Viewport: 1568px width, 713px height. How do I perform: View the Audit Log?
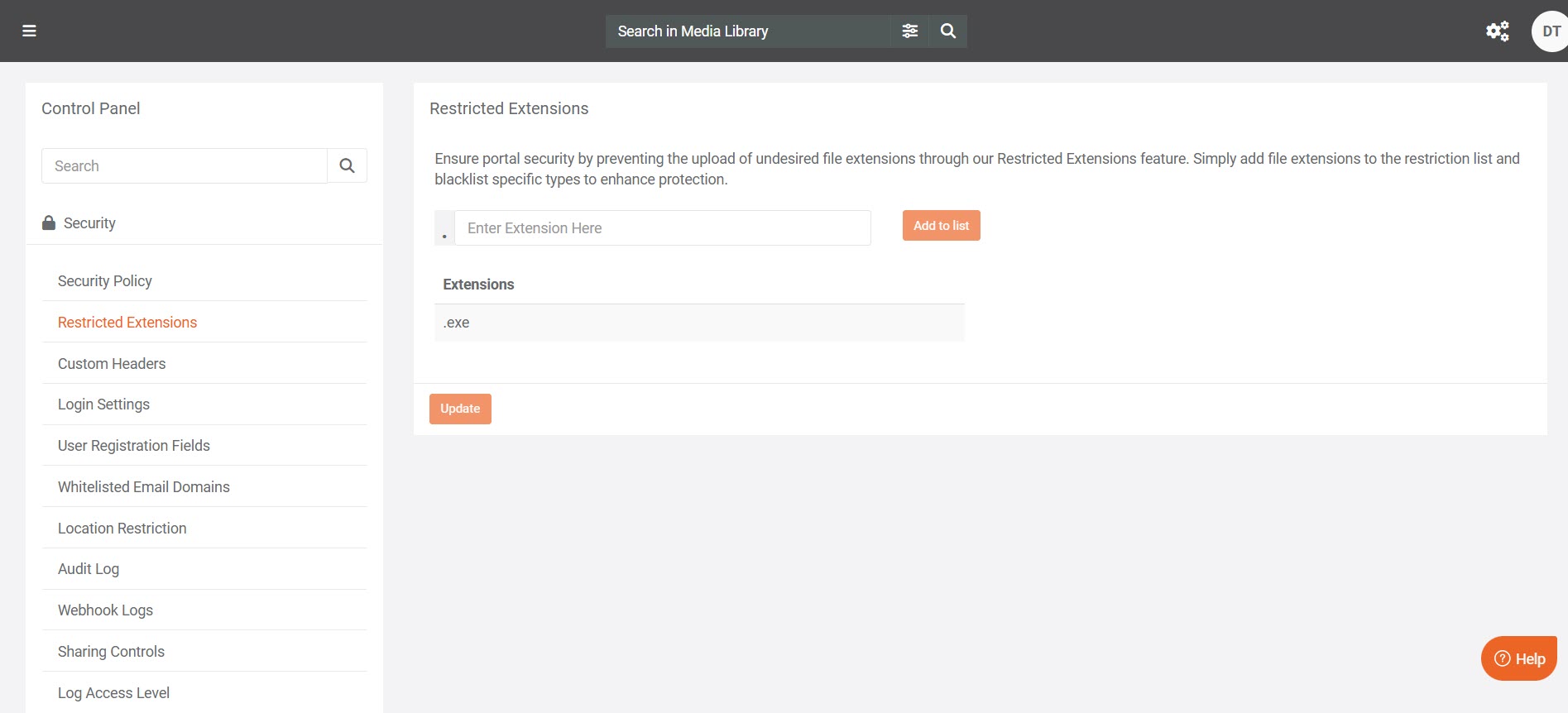click(x=89, y=569)
